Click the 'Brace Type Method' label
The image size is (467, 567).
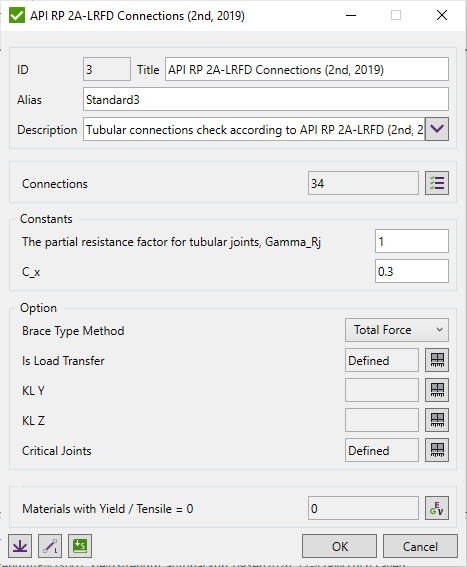[73, 331]
